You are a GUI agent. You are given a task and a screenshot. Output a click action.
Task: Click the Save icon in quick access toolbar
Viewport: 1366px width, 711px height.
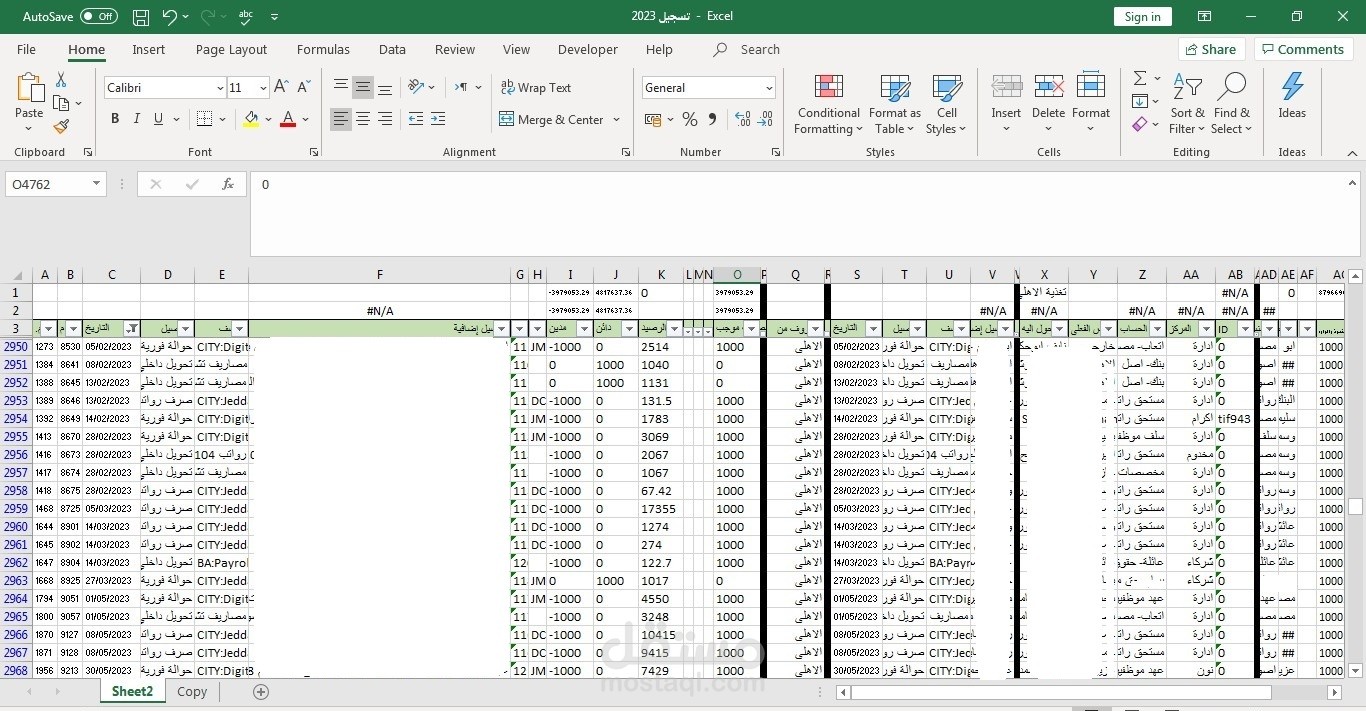[141, 17]
